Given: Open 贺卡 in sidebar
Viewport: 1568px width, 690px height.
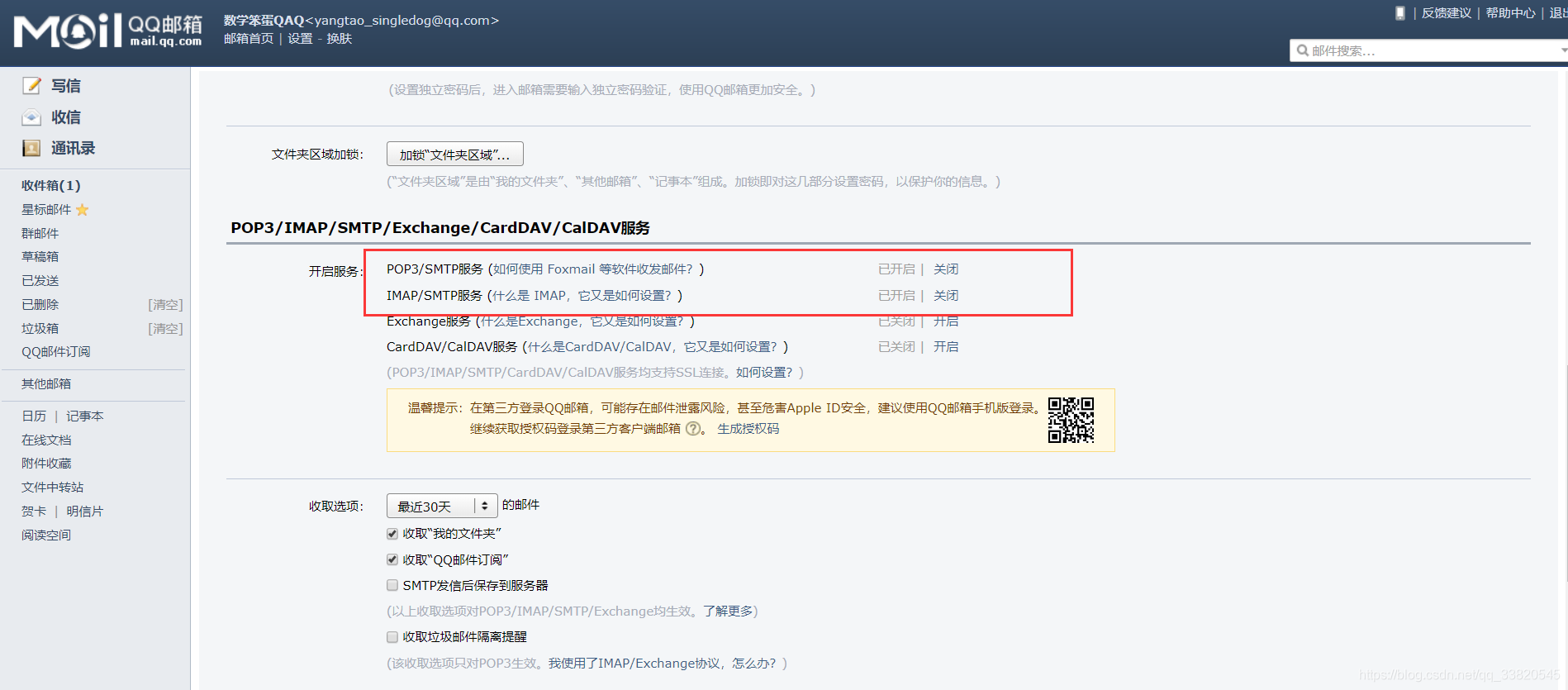Looking at the screenshot, I should pyautogui.click(x=34, y=512).
